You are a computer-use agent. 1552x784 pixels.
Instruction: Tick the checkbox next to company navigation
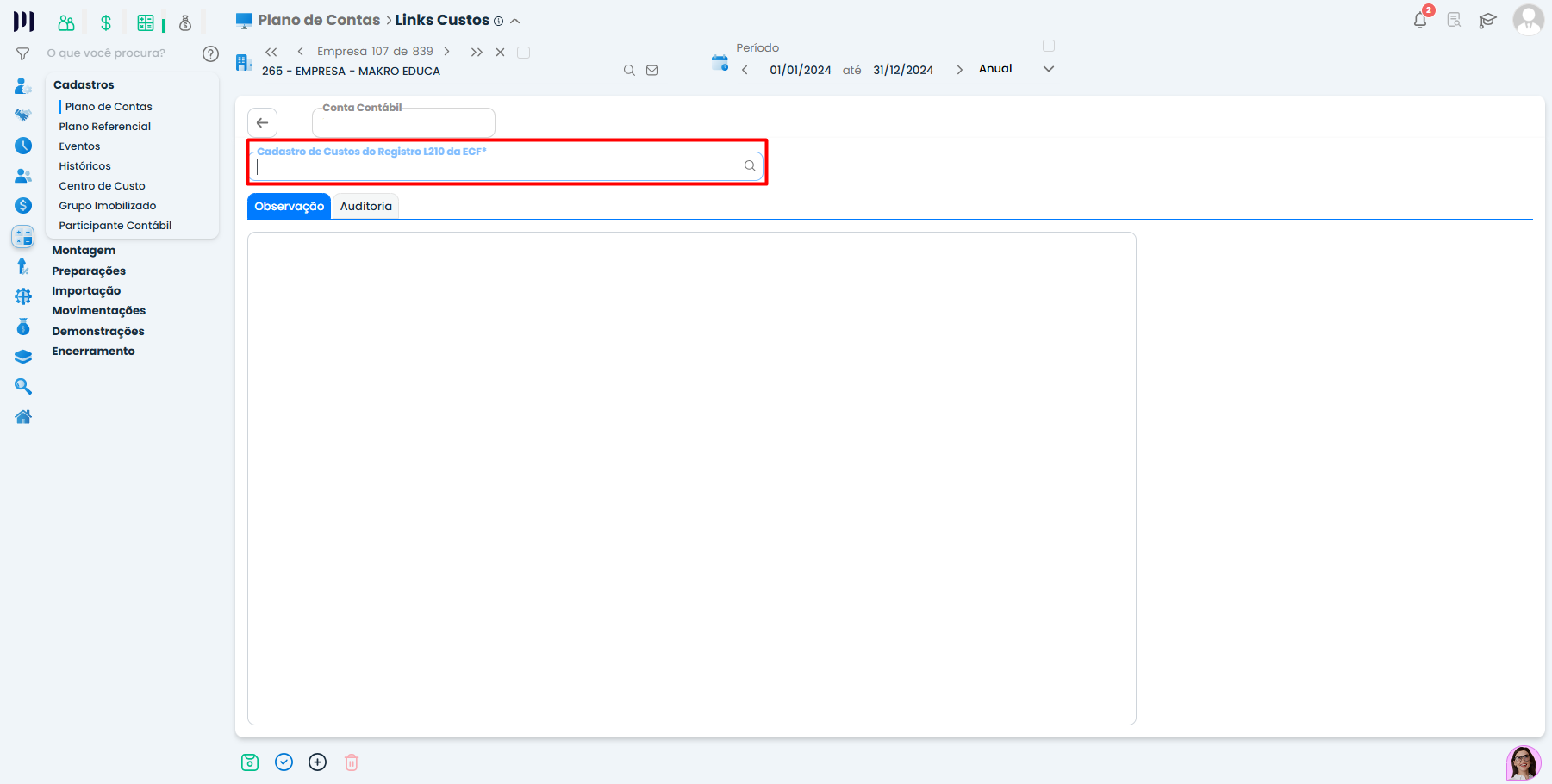click(523, 53)
